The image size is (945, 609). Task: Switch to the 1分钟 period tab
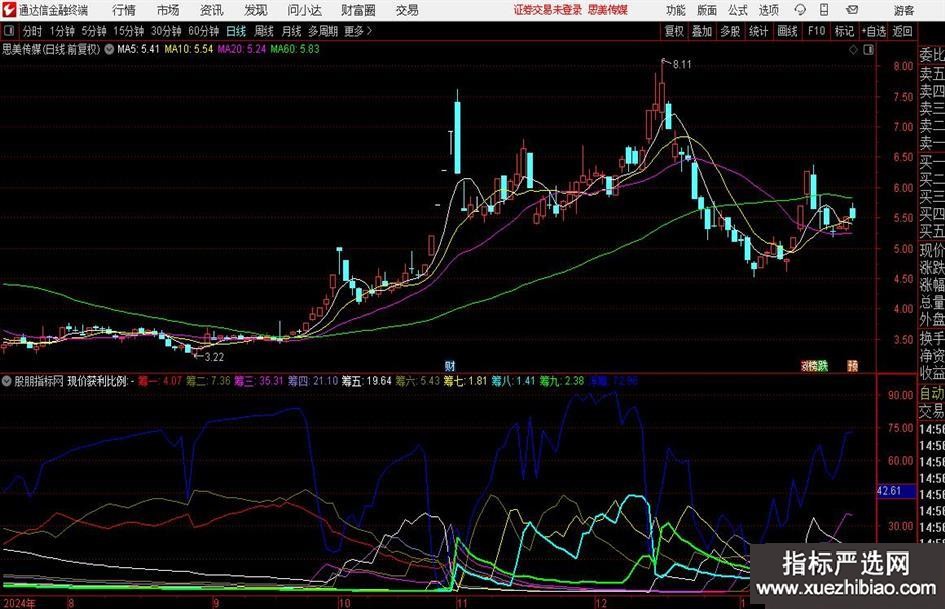click(x=62, y=31)
